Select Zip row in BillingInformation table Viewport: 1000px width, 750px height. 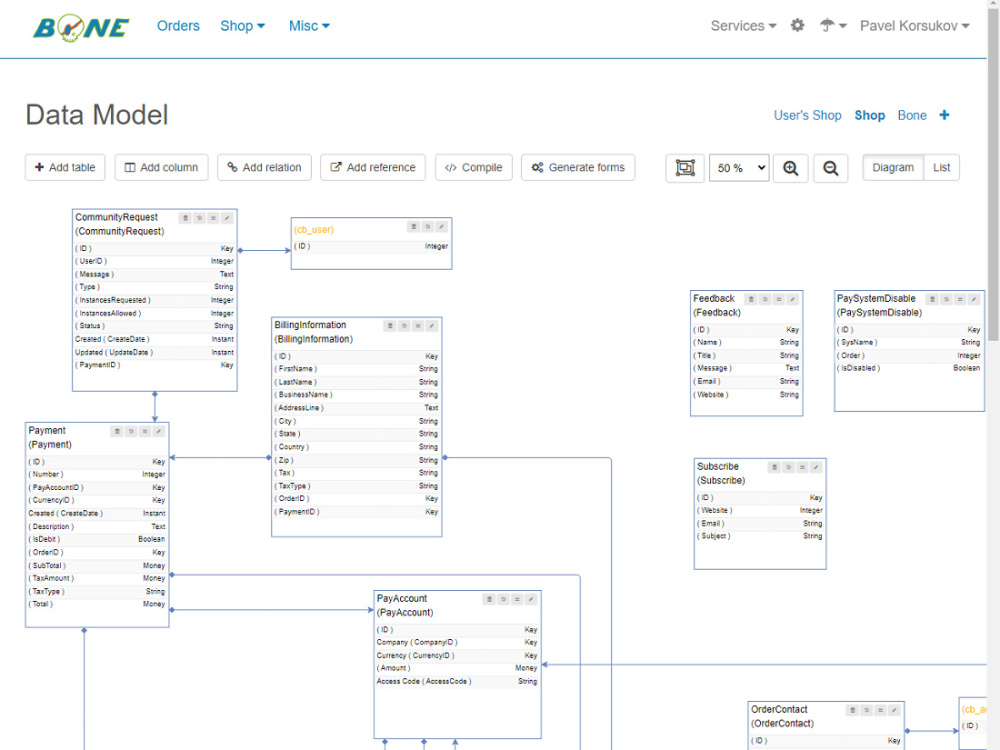click(356, 460)
